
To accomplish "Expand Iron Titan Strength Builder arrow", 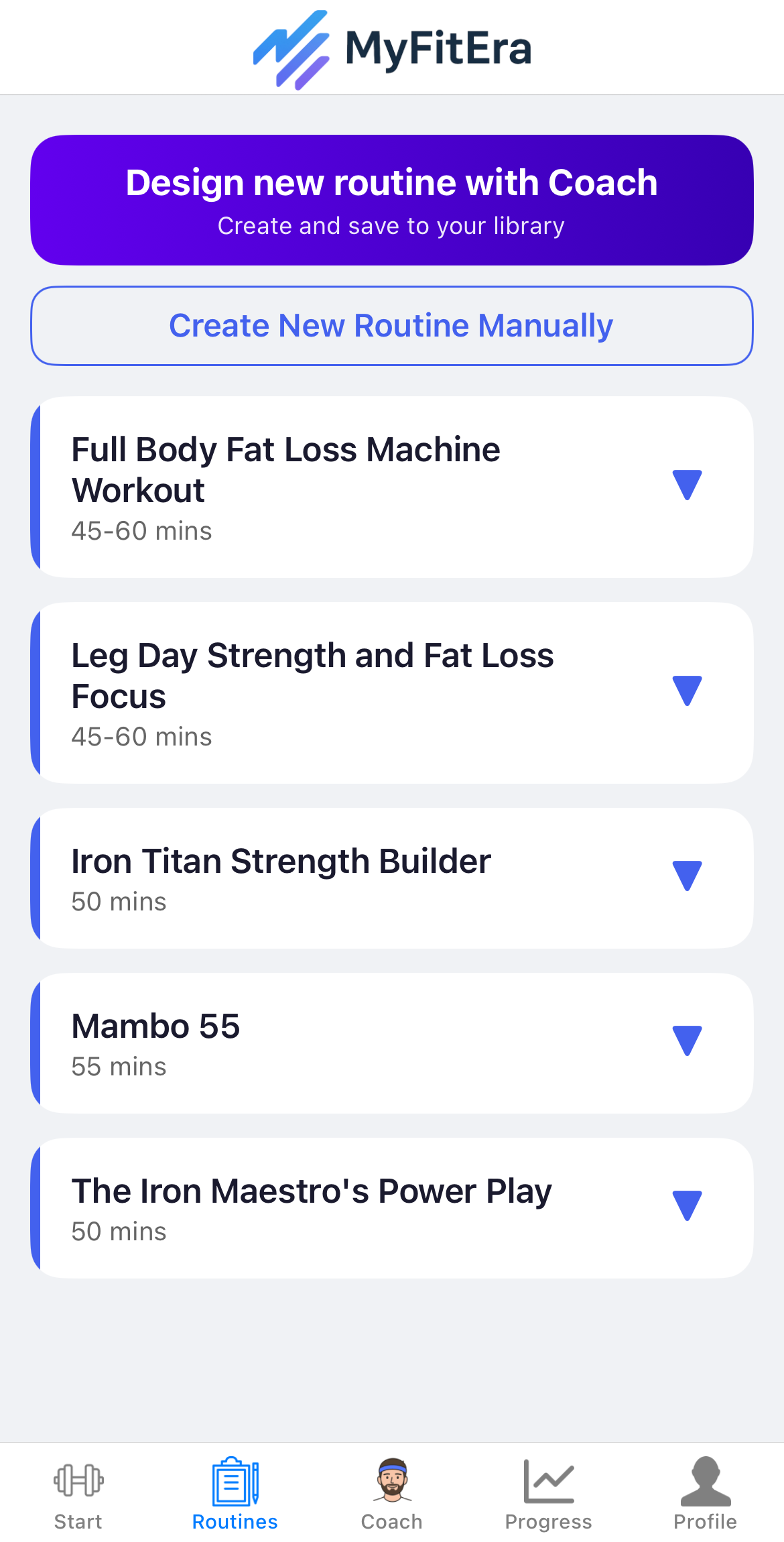I will click(x=687, y=876).
